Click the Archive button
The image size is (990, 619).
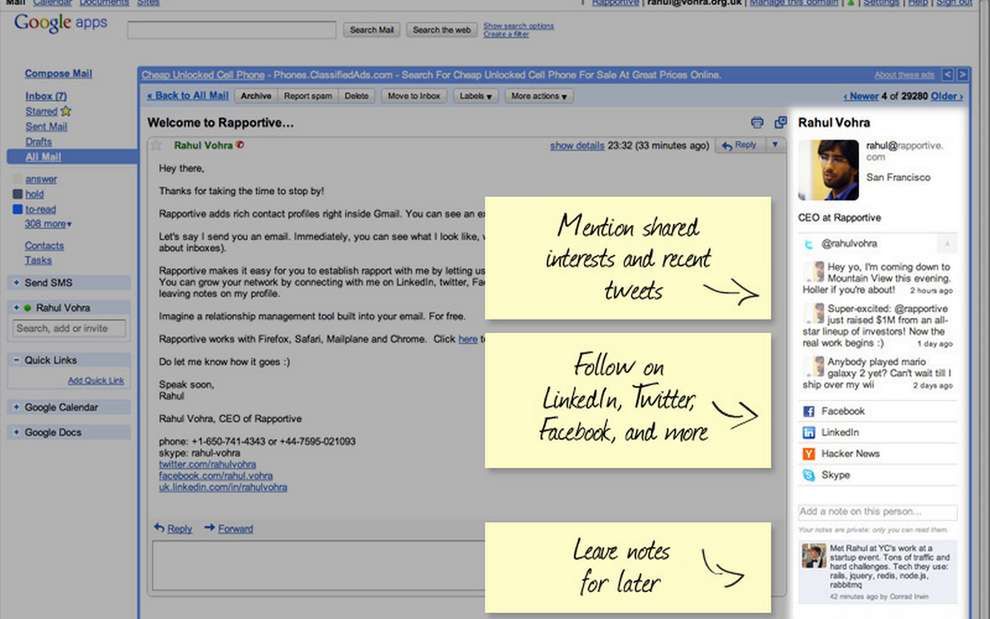[x=256, y=96]
